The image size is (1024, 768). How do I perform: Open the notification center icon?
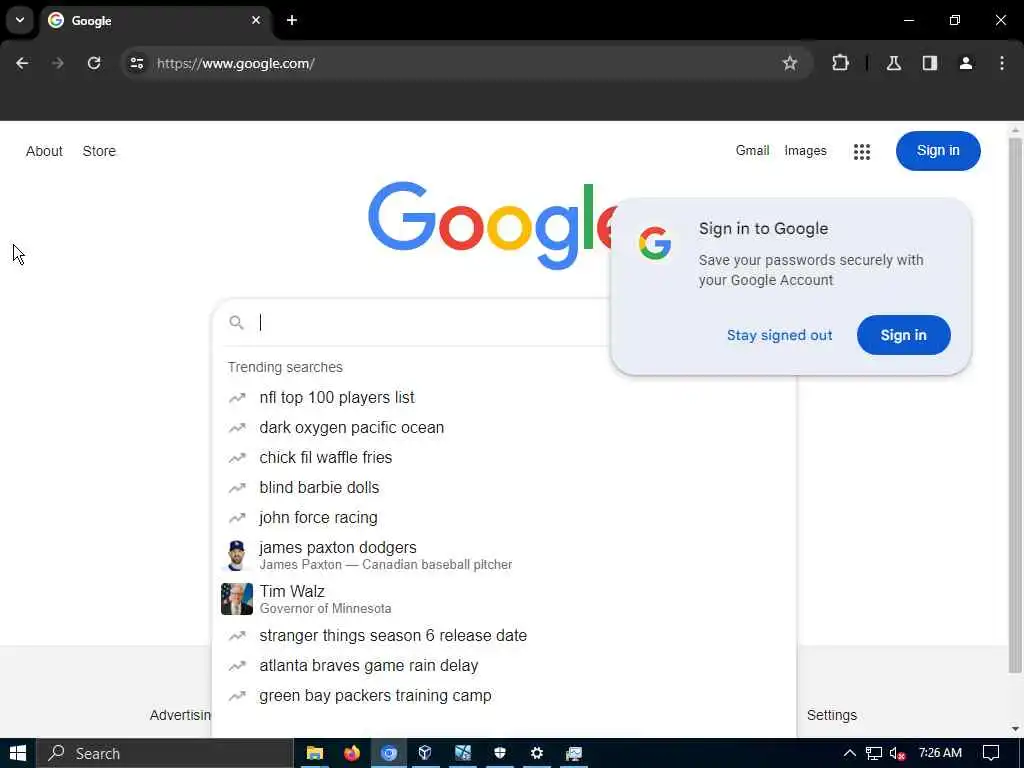991,753
